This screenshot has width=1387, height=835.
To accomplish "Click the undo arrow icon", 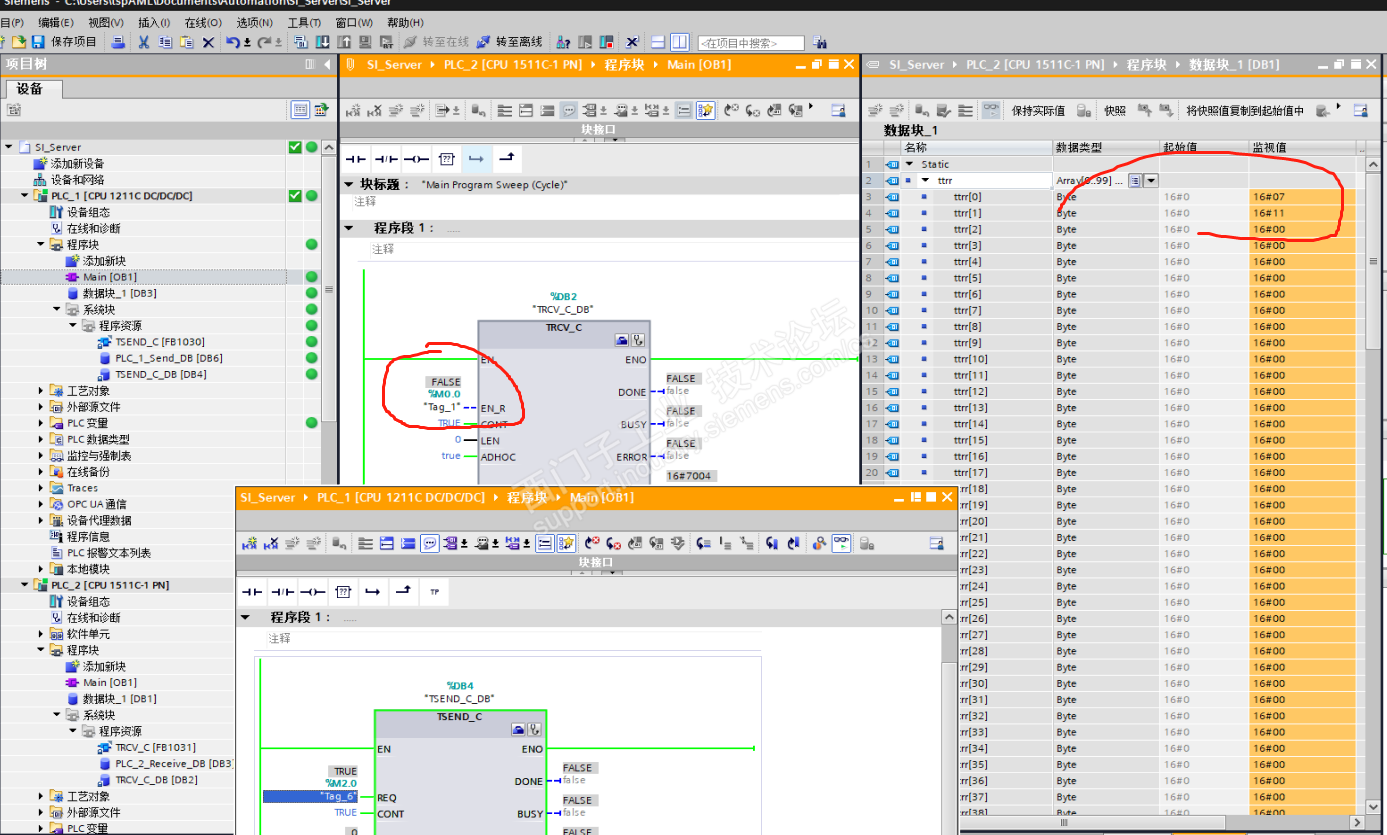I will [x=232, y=42].
